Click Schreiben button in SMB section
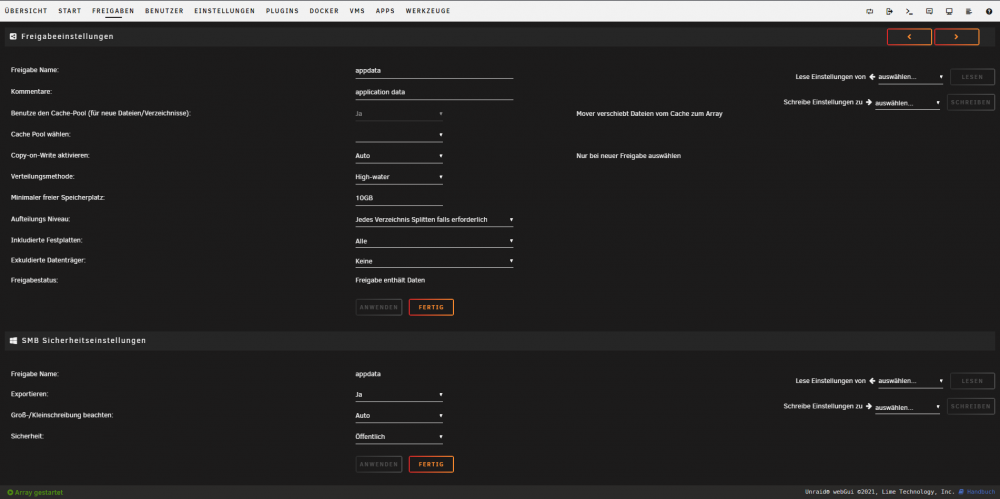This screenshot has height=499, width=1000. tap(971, 406)
